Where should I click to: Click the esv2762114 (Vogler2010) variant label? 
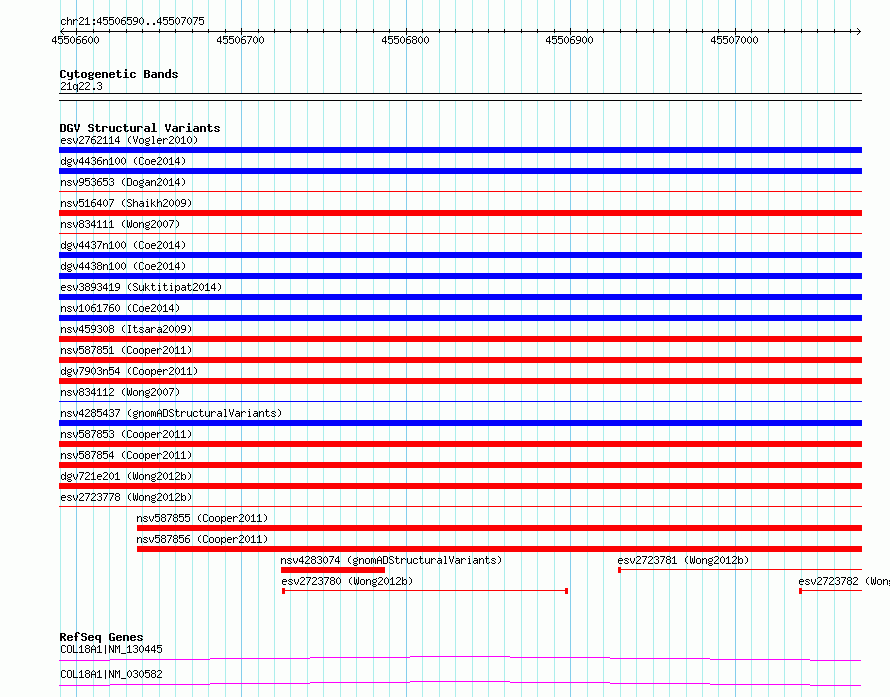point(129,140)
